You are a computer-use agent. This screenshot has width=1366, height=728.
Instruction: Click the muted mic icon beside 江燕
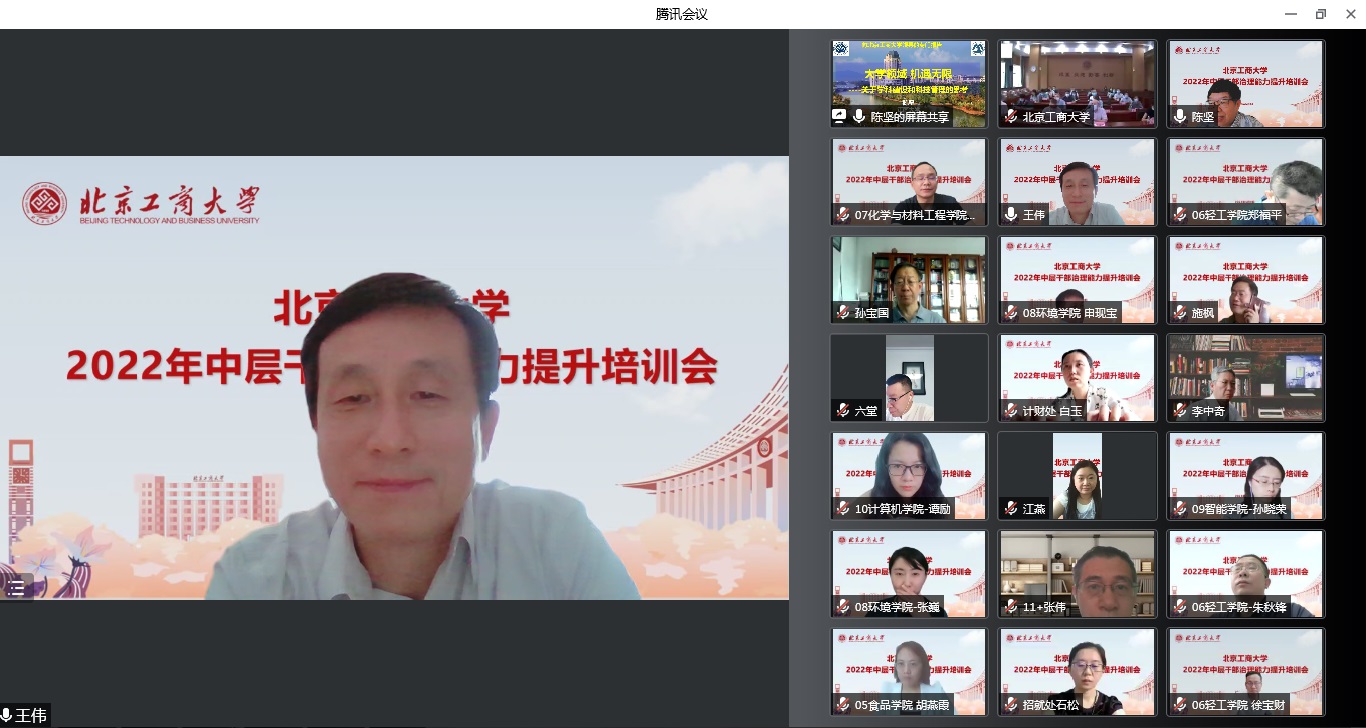(x=1011, y=509)
